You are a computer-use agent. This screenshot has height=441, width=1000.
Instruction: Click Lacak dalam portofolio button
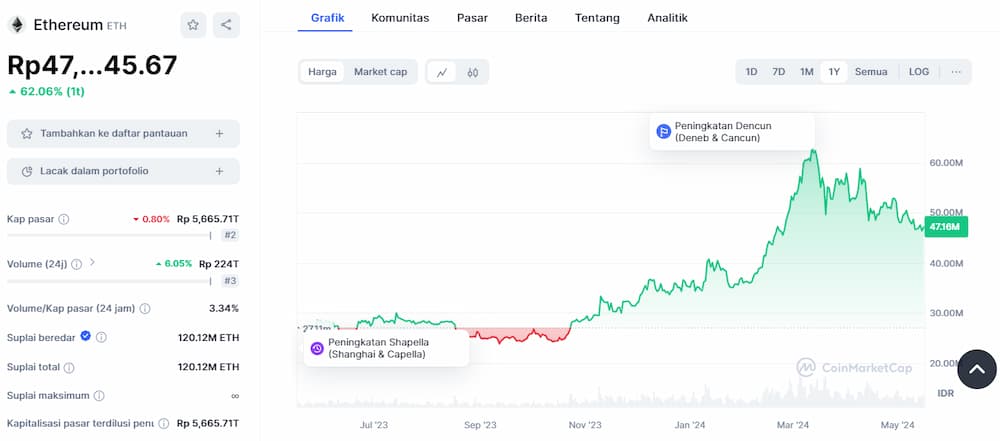tap(123, 171)
